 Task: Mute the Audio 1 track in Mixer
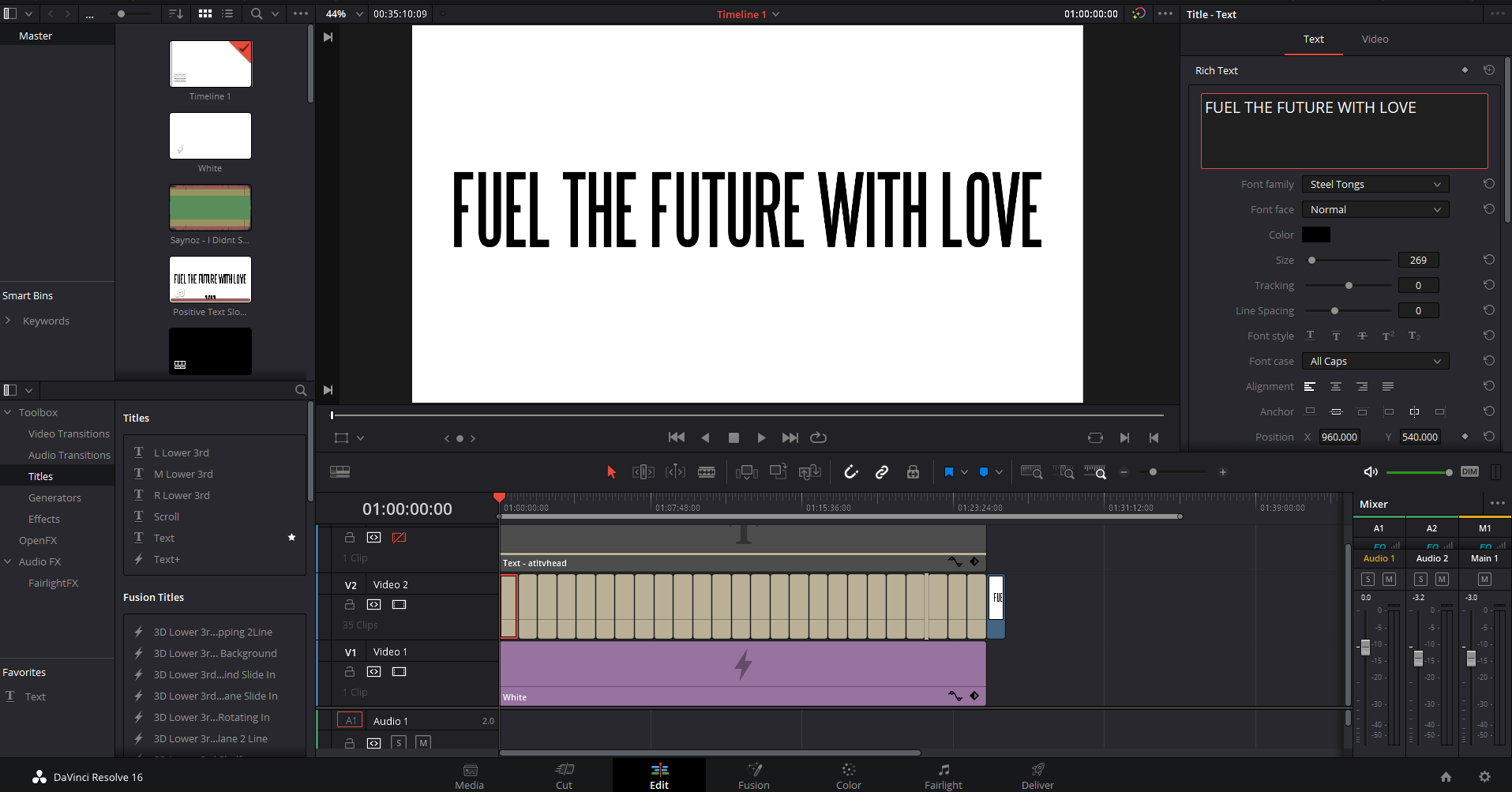click(x=1389, y=579)
